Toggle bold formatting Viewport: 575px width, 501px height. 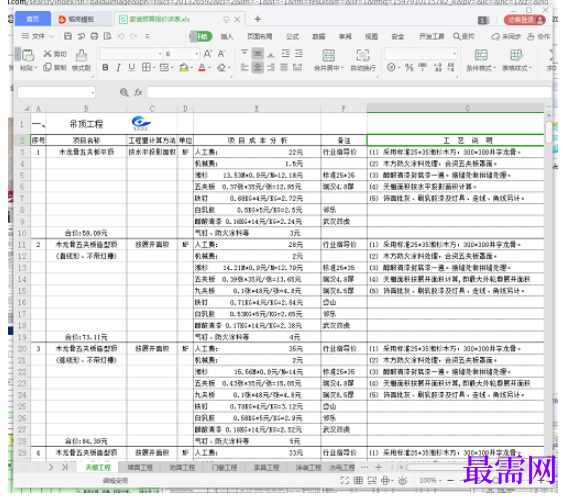pyautogui.click(x=105, y=67)
